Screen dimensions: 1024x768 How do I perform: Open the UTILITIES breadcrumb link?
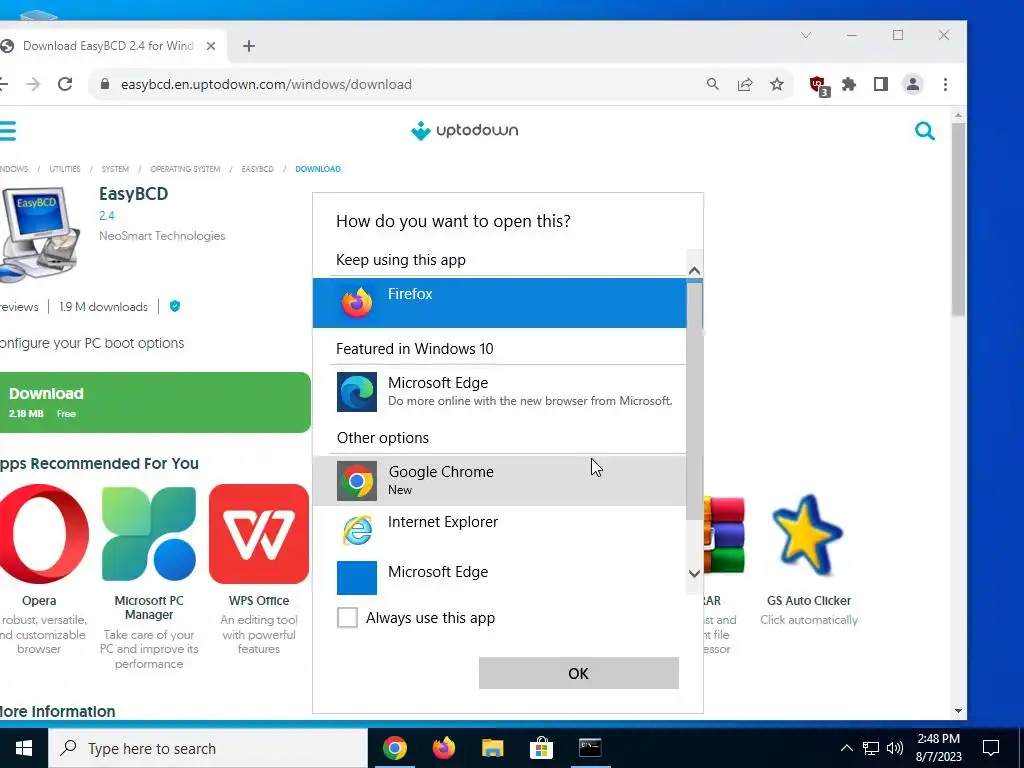[65, 169]
